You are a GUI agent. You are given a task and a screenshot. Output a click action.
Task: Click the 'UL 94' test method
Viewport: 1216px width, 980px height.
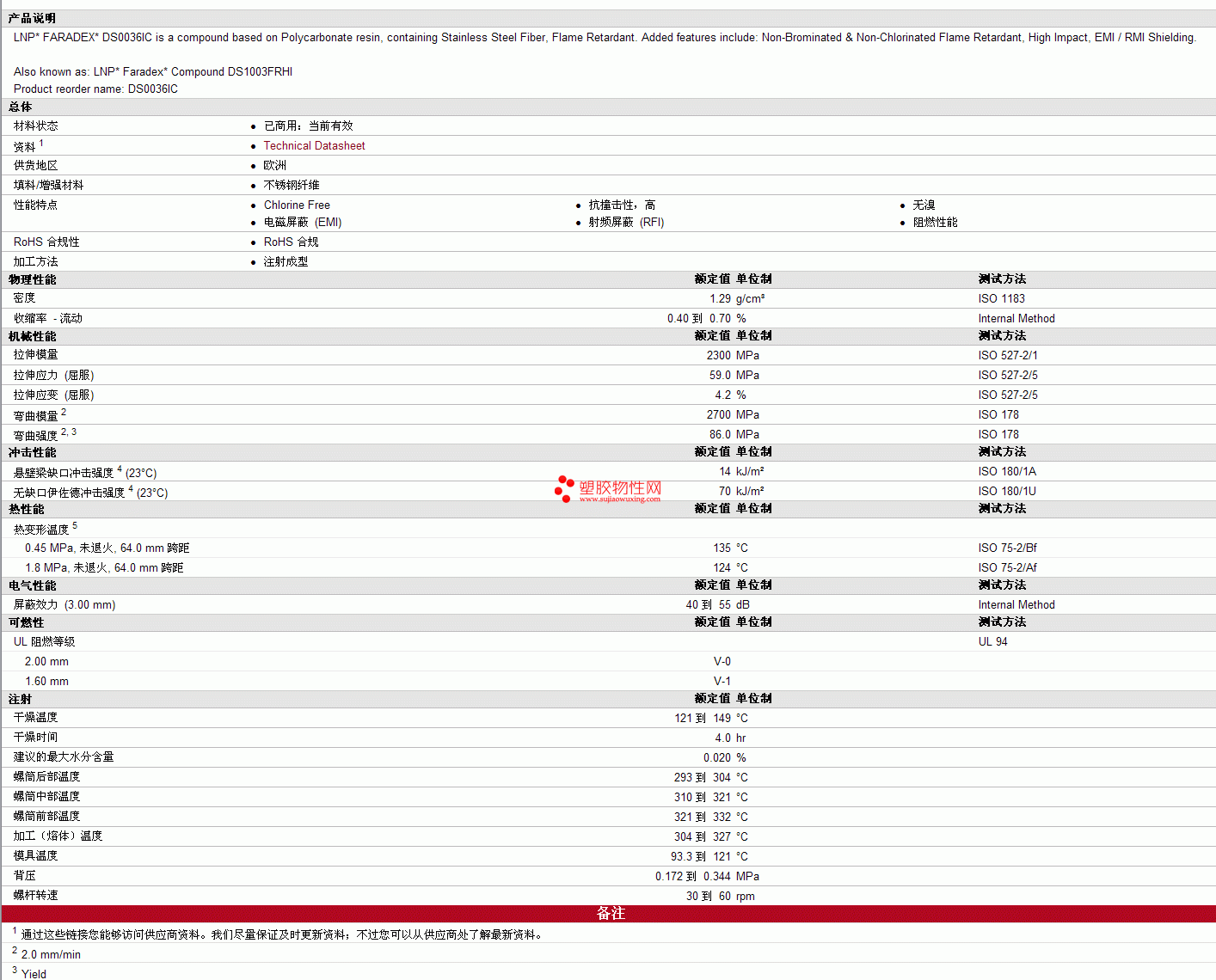993,642
